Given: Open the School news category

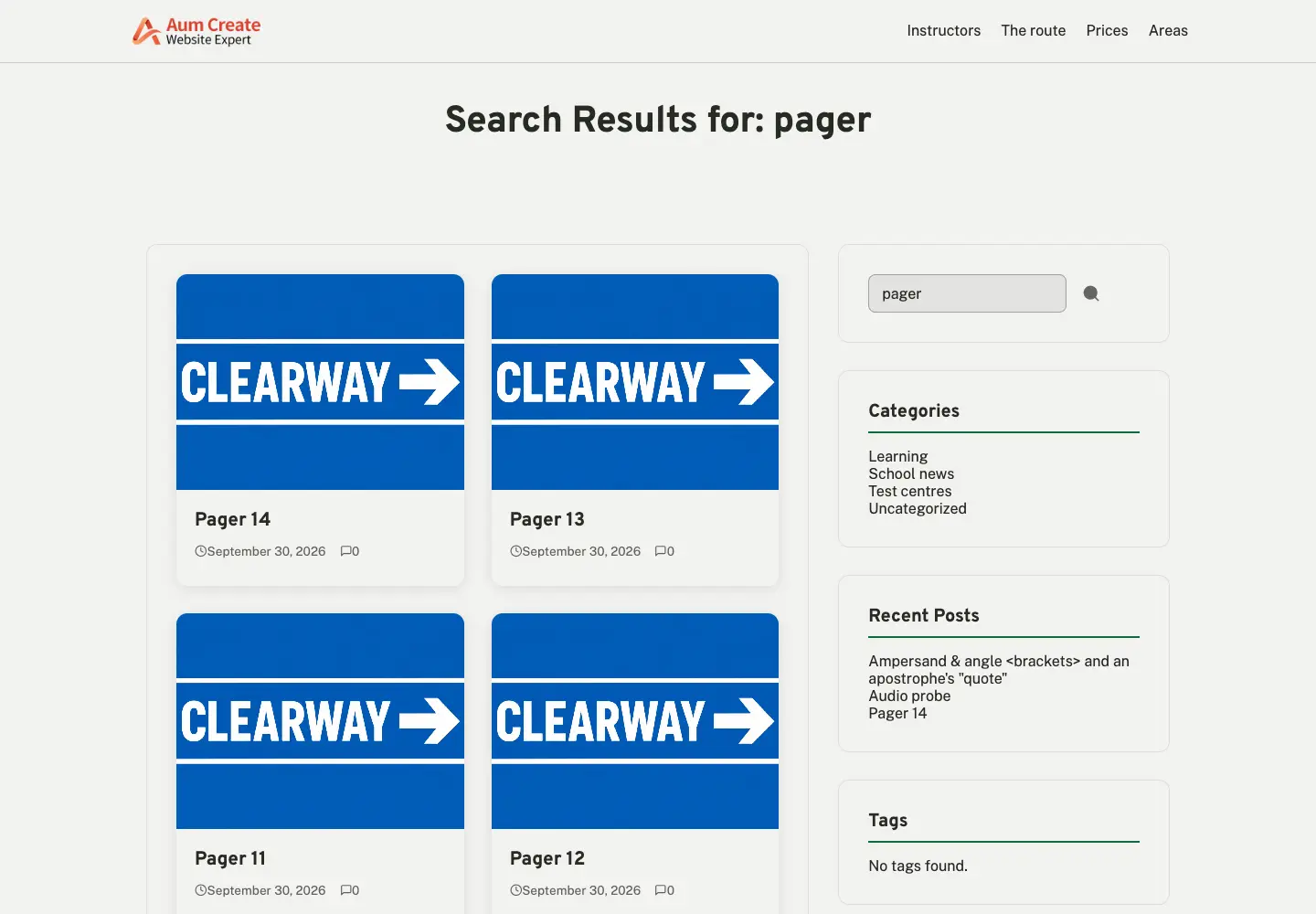Looking at the screenshot, I should pyautogui.click(x=911, y=473).
